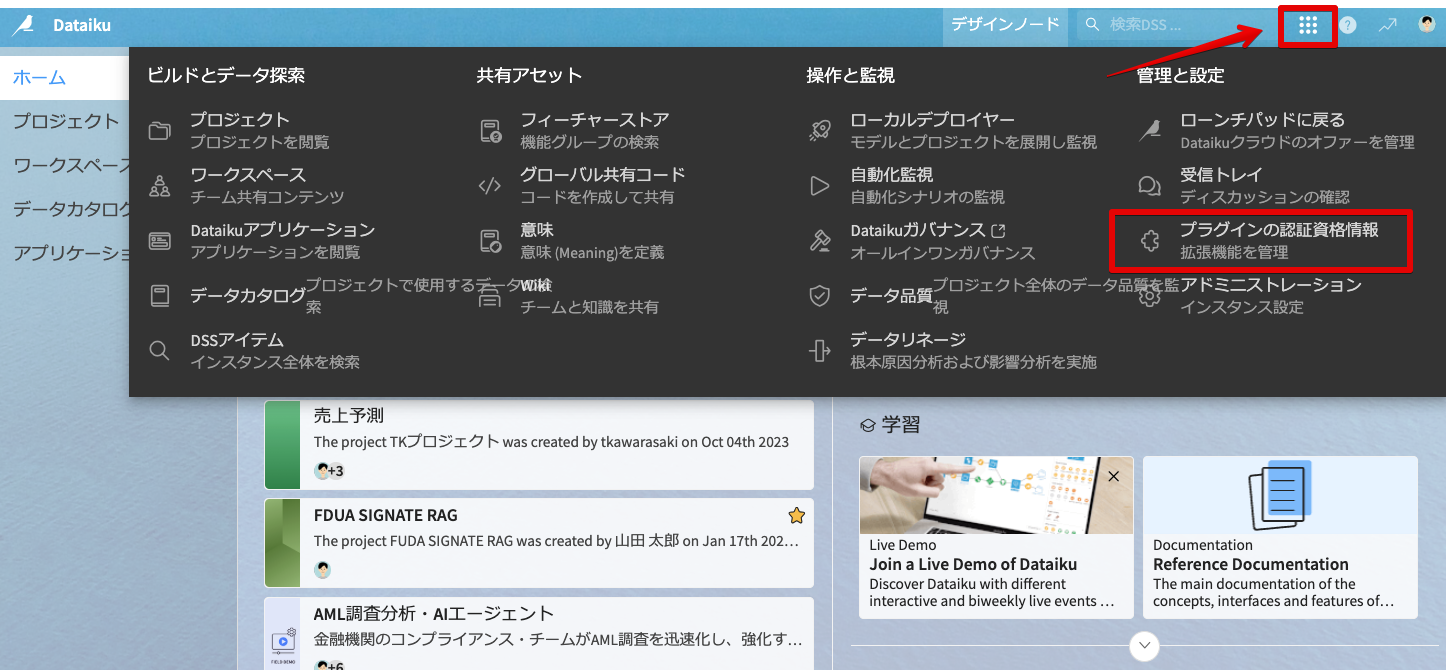Click the gavel icon for Dataikuガバナンス

[x=819, y=240]
